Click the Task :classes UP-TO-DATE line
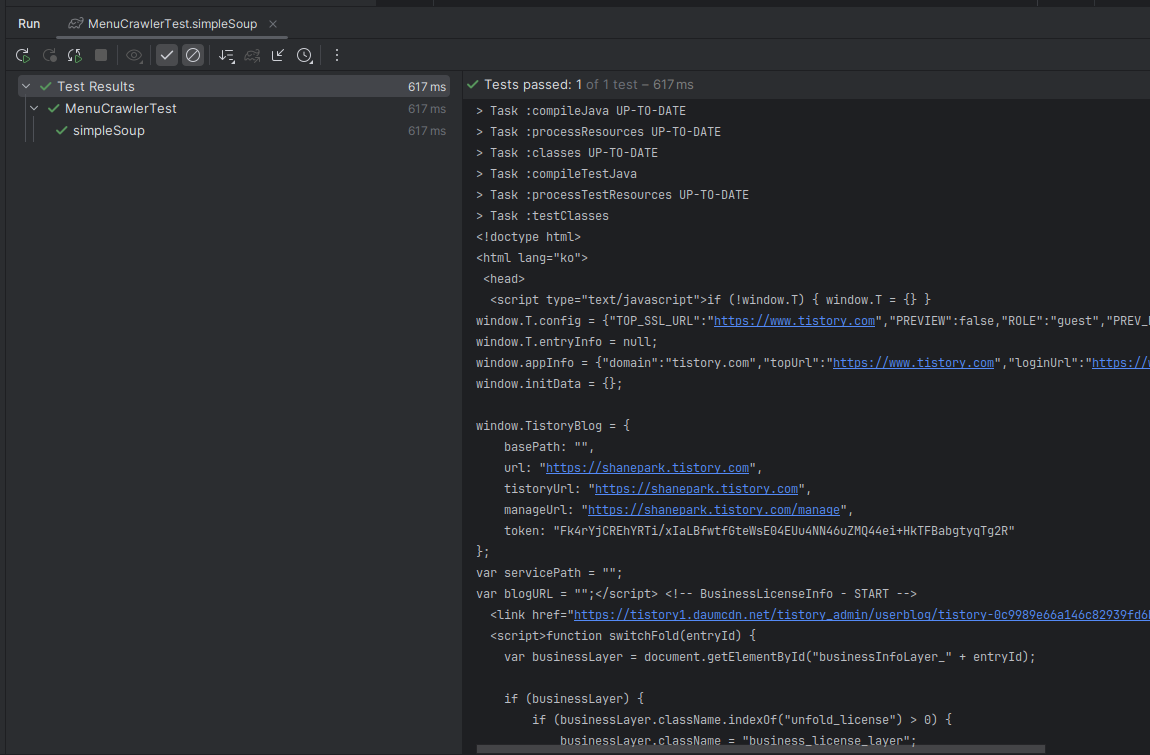The height and width of the screenshot is (755, 1150). click(567, 153)
